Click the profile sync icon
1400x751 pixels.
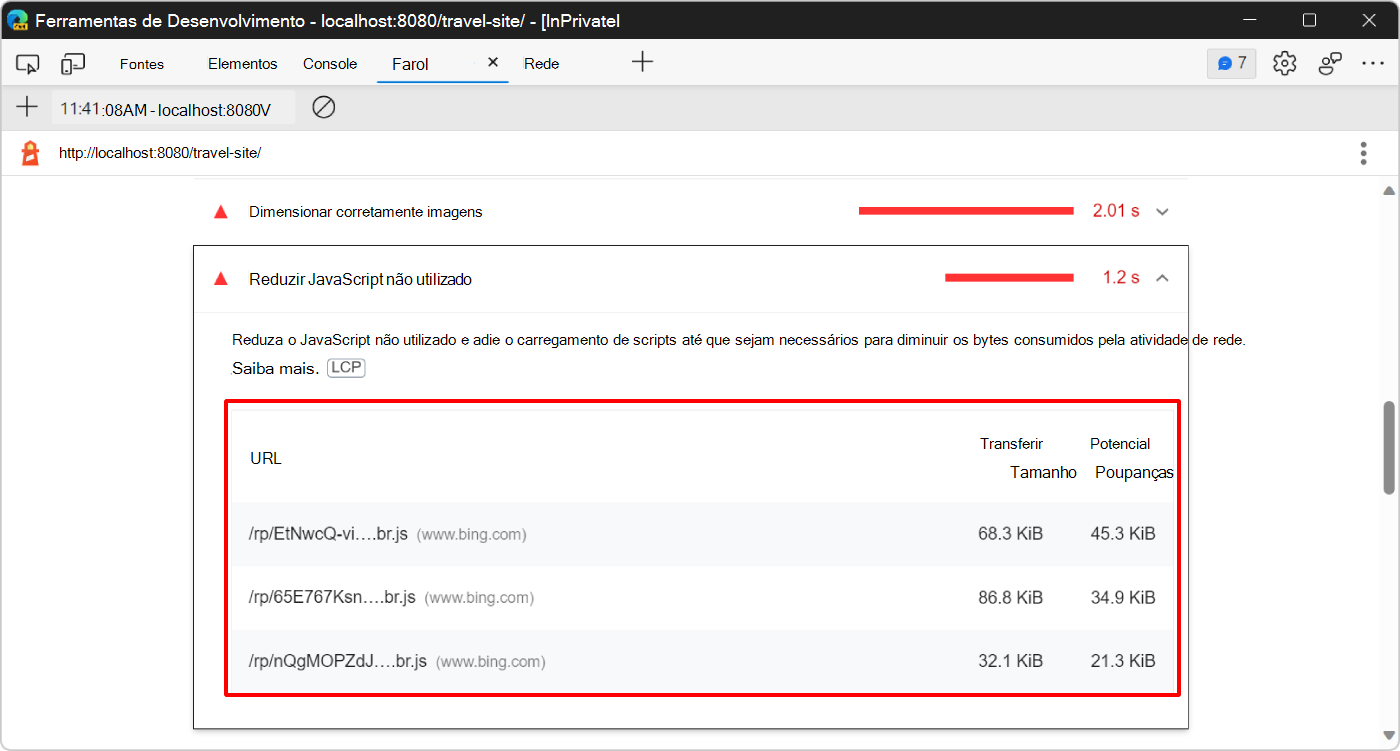[x=1330, y=63]
